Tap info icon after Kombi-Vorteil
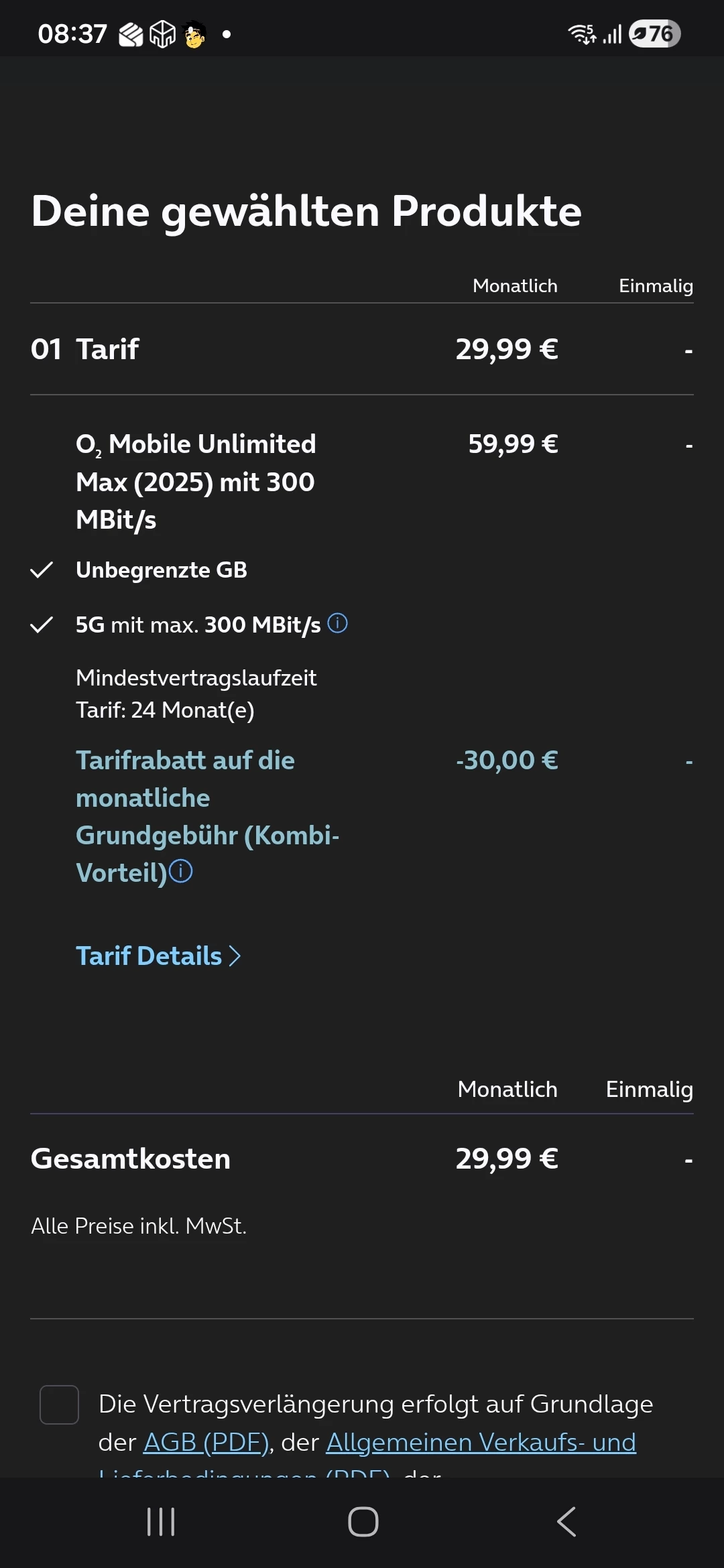Image resolution: width=724 pixels, height=1568 pixels. [180, 872]
